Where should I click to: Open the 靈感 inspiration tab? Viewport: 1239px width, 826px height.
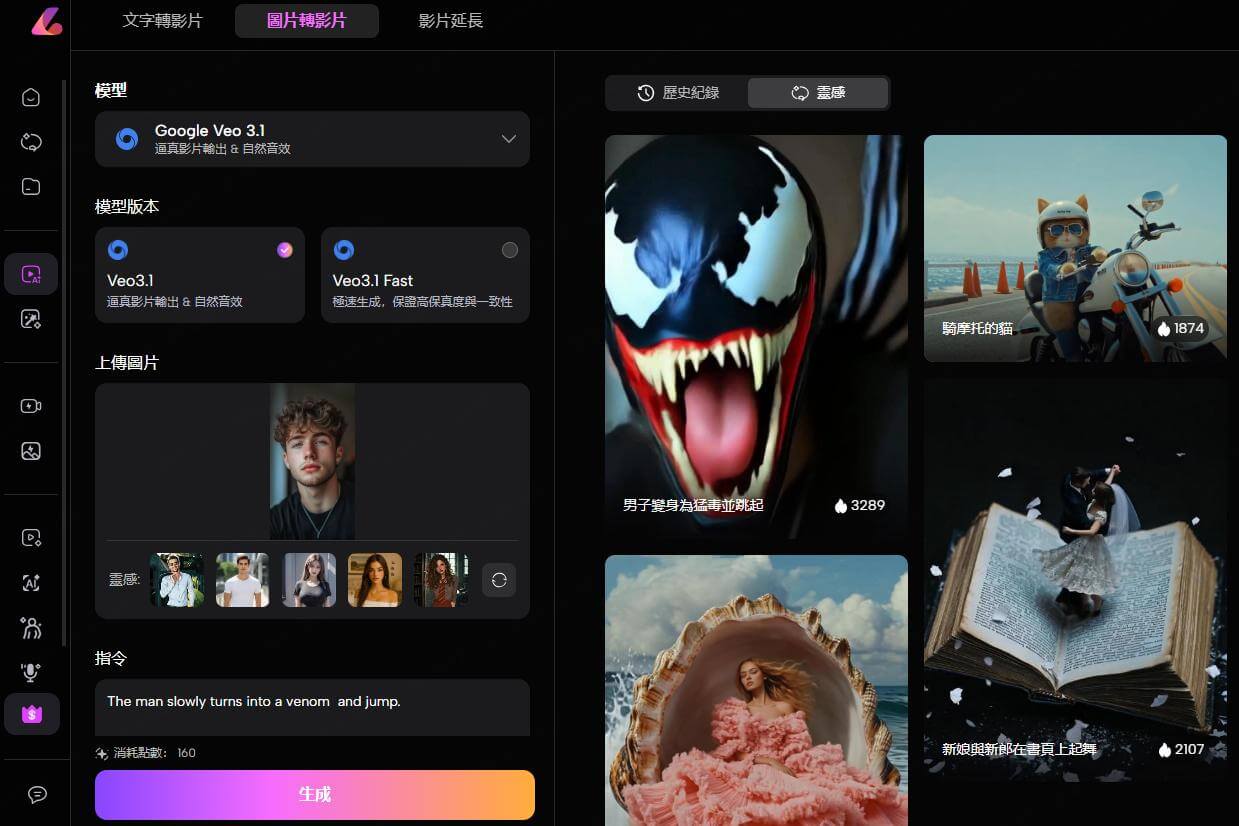[818, 93]
